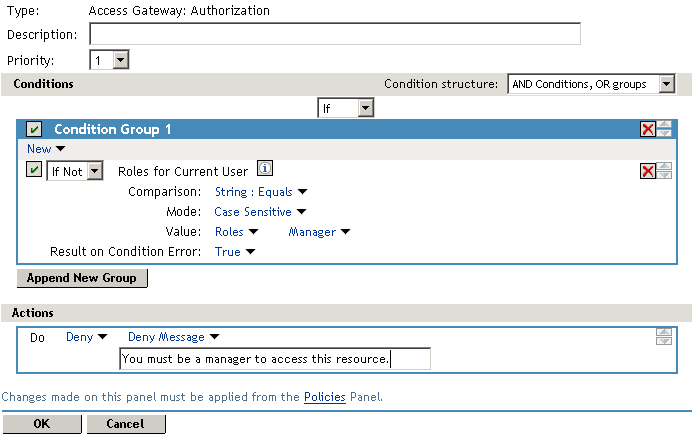Open the String : Equals comparison menu
The image size is (692, 437).
pos(260,191)
